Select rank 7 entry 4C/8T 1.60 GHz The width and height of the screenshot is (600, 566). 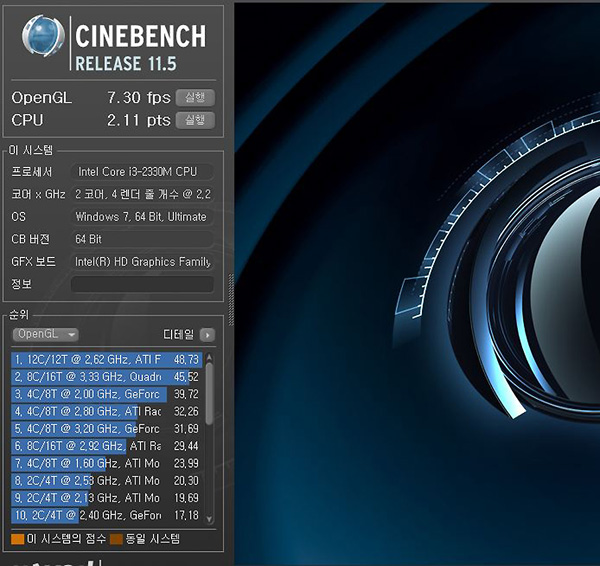(x=107, y=463)
